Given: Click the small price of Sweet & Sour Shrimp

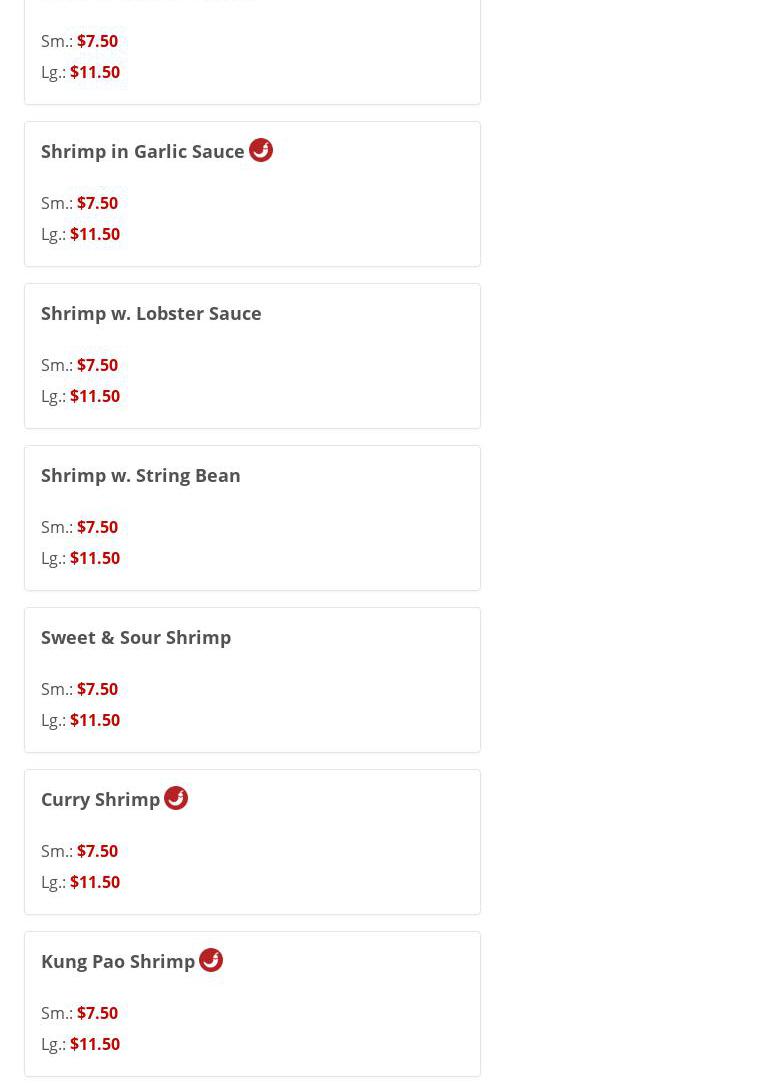Looking at the screenshot, I should pyautogui.click(x=97, y=689).
